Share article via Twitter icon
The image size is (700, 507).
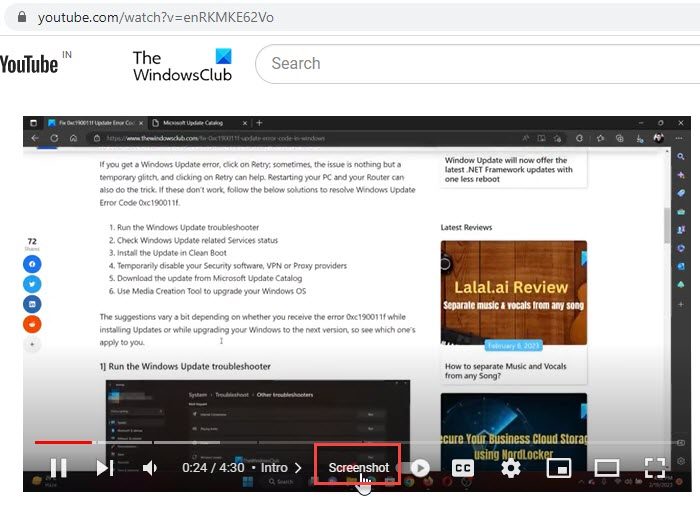[32, 284]
